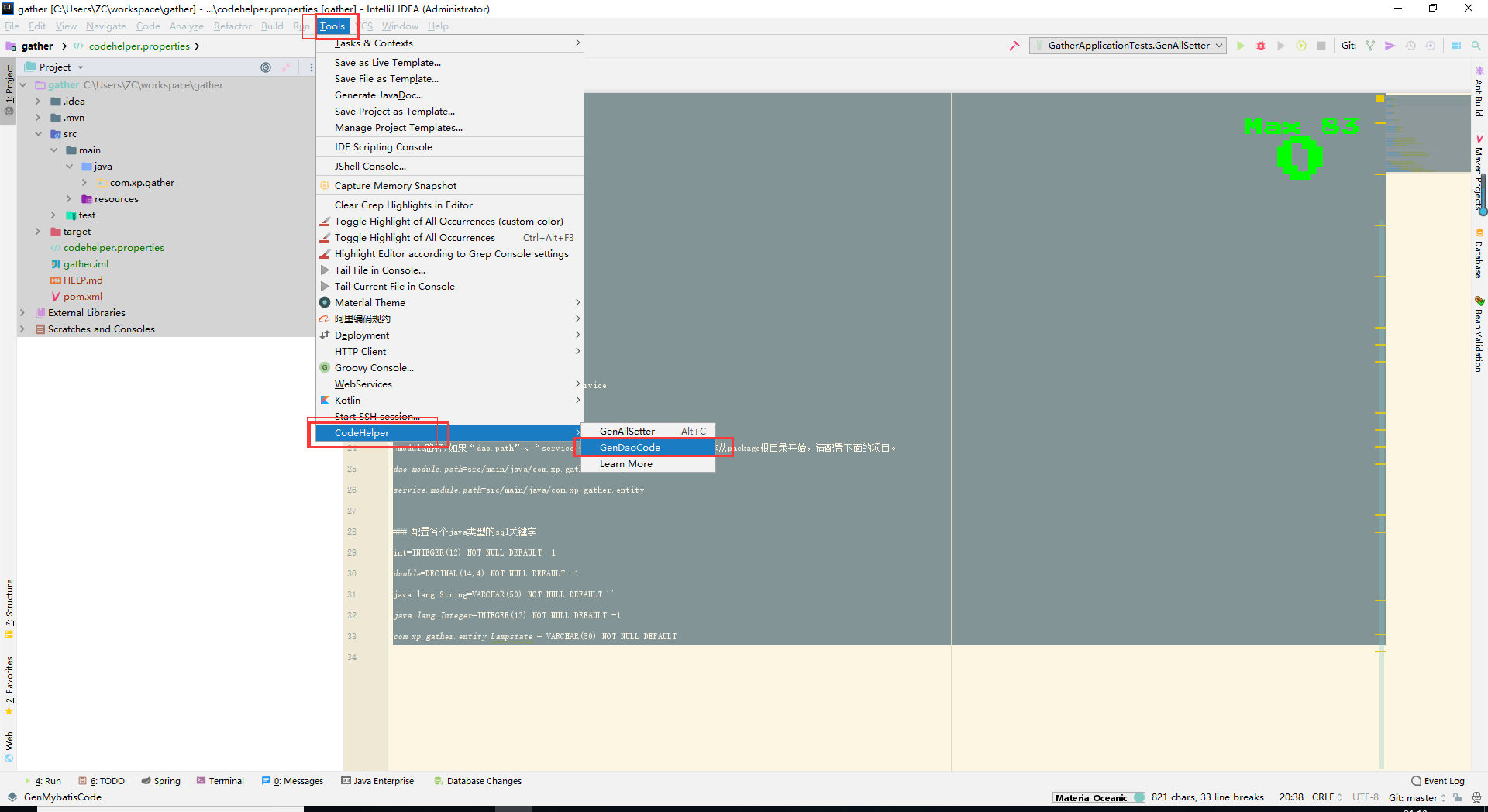Viewport: 1488px width, 812px height.
Task: Expand the target folder node
Action: 38,232
